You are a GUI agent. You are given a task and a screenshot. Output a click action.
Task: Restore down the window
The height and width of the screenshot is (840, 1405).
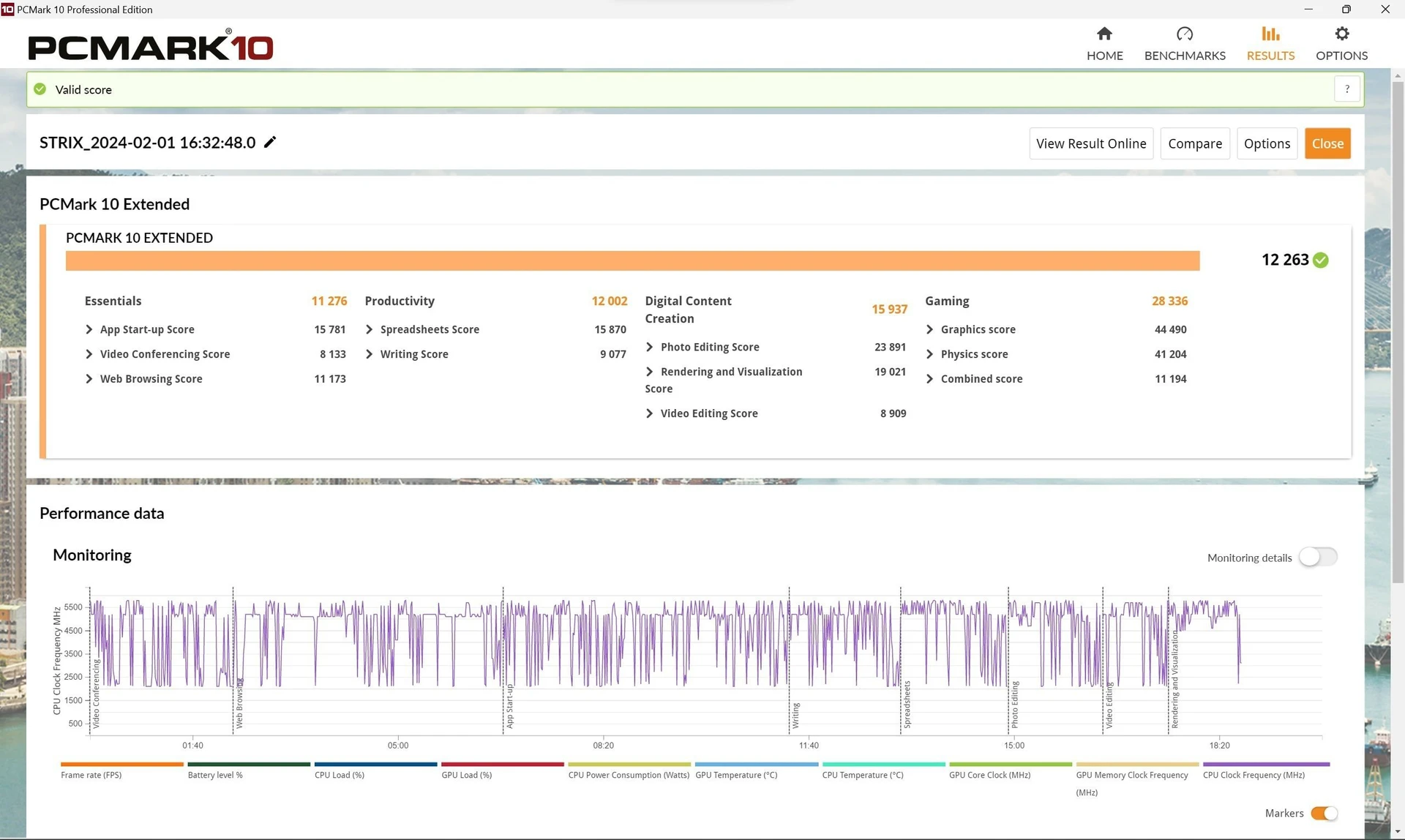(x=1346, y=10)
